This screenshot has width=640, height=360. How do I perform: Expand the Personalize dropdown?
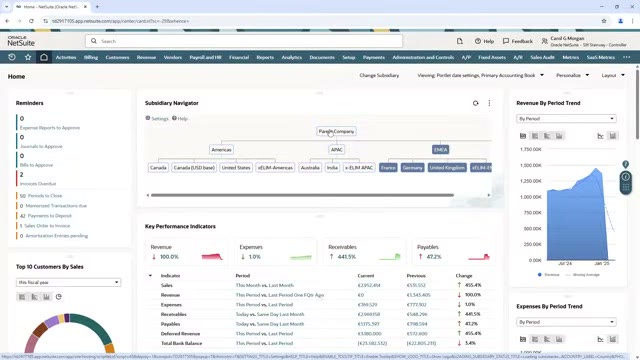coord(572,76)
